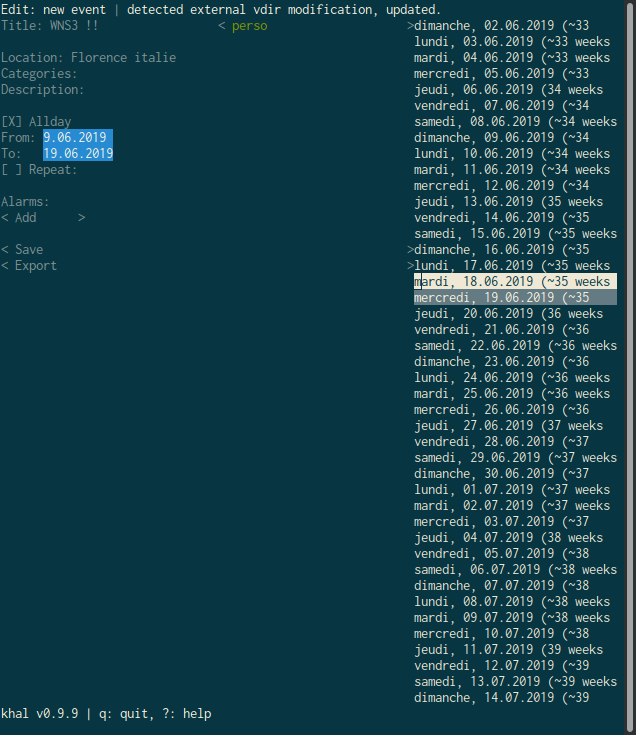Edit the From date field 9.06.2019

tap(78, 137)
